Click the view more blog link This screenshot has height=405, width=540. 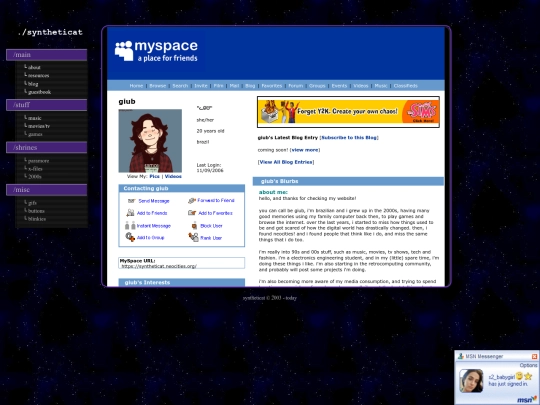(305, 150)
